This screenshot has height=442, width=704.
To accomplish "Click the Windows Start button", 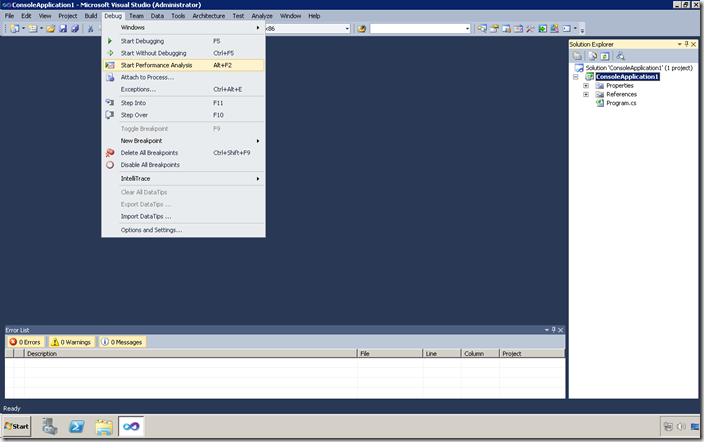I will coord(17,426).
